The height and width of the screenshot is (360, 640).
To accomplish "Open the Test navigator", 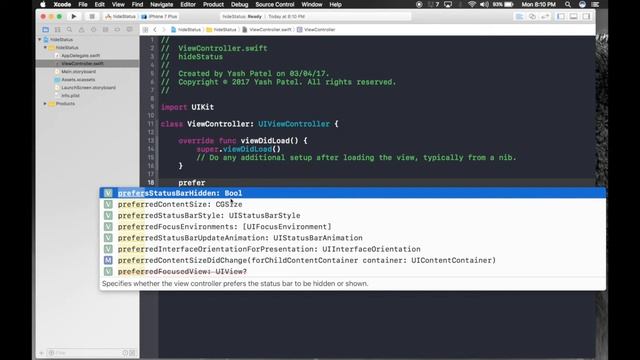I will tap(93, 30).
